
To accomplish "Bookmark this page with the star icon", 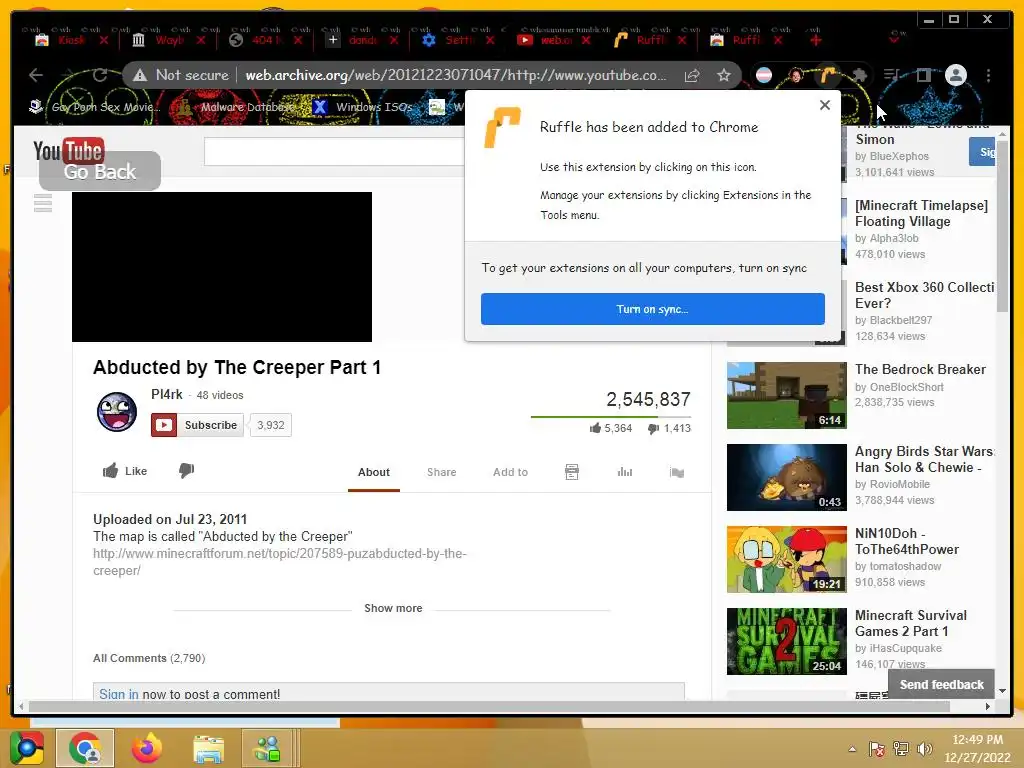I will coord(724,76).
